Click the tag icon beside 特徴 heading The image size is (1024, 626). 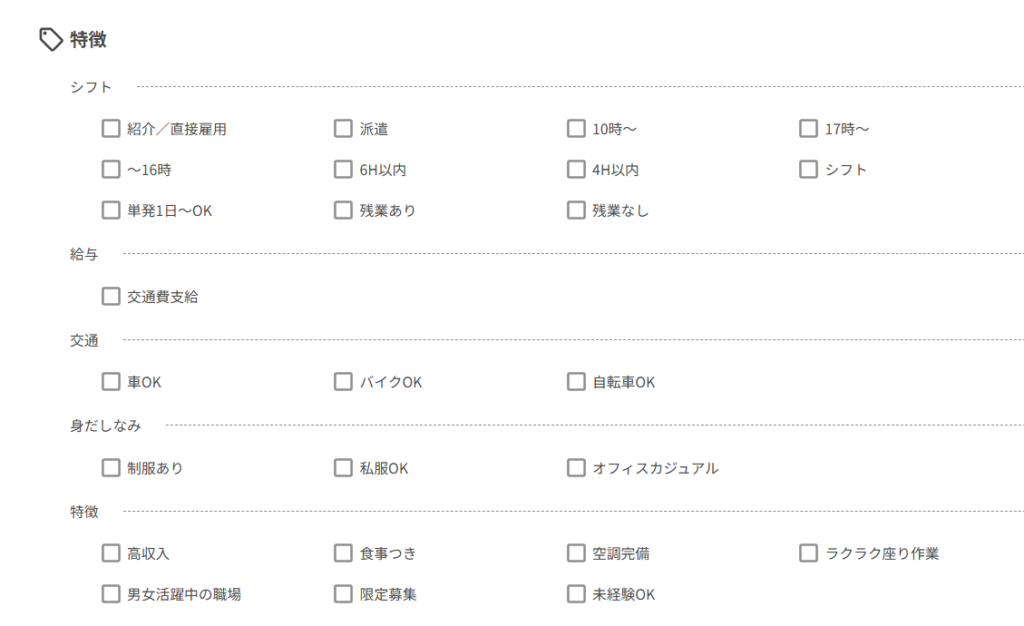click(x=50, y=40)
